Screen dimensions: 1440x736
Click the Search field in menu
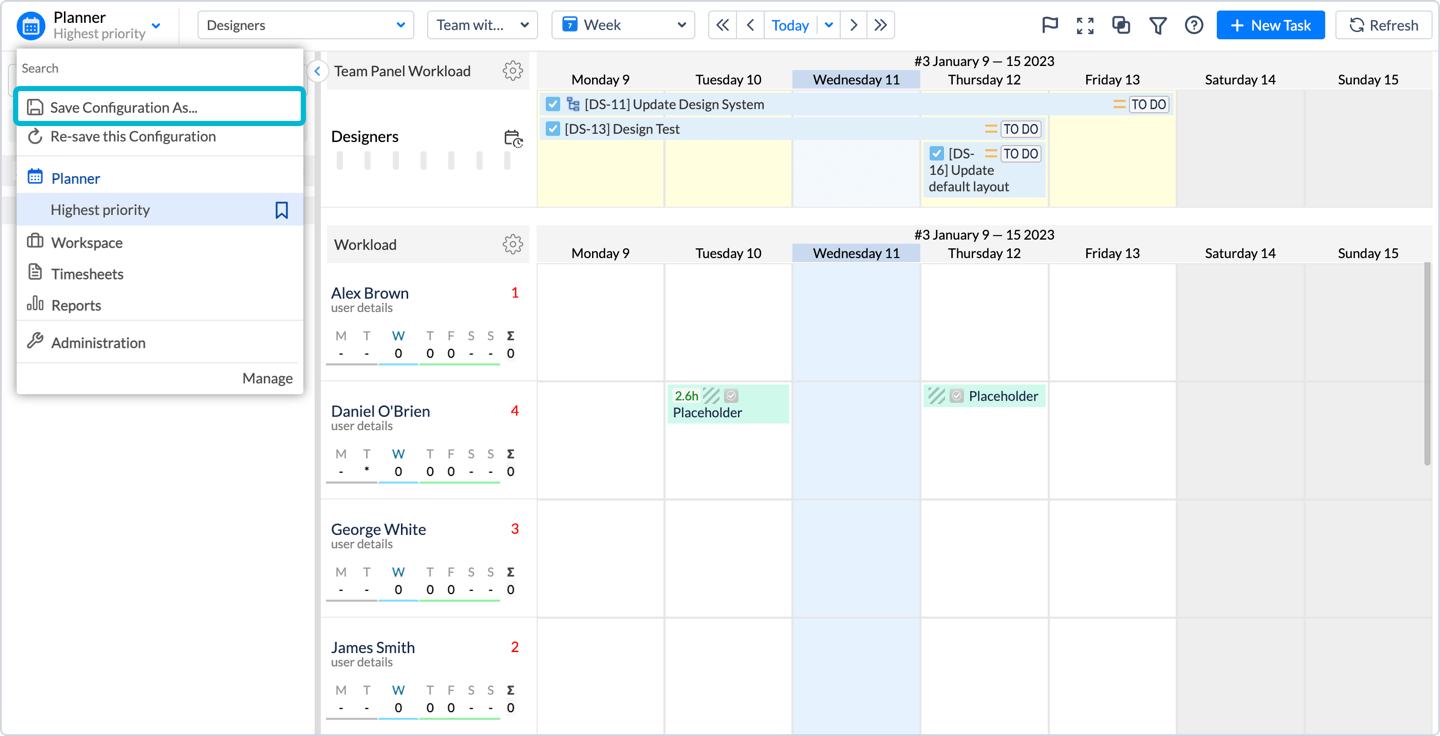(159, 68)
